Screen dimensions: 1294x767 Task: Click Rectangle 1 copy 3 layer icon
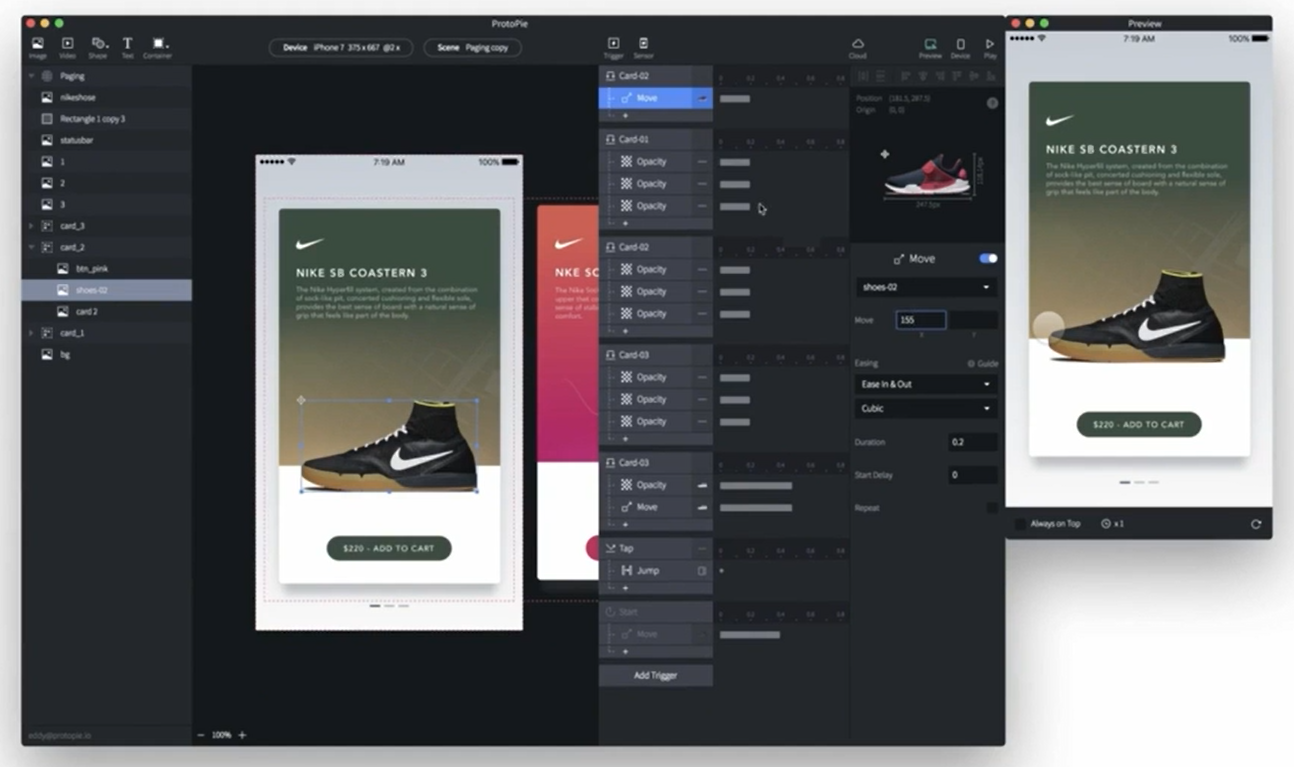[47, 119]
